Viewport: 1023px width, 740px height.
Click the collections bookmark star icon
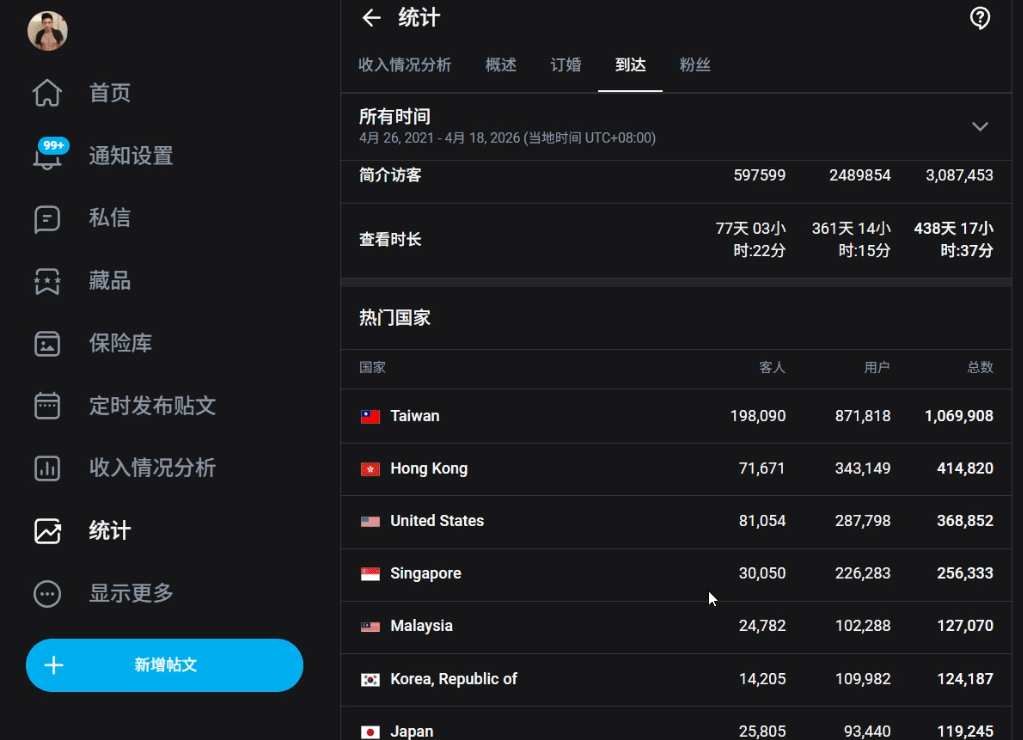pyautogui.click(x=47, y=281)
